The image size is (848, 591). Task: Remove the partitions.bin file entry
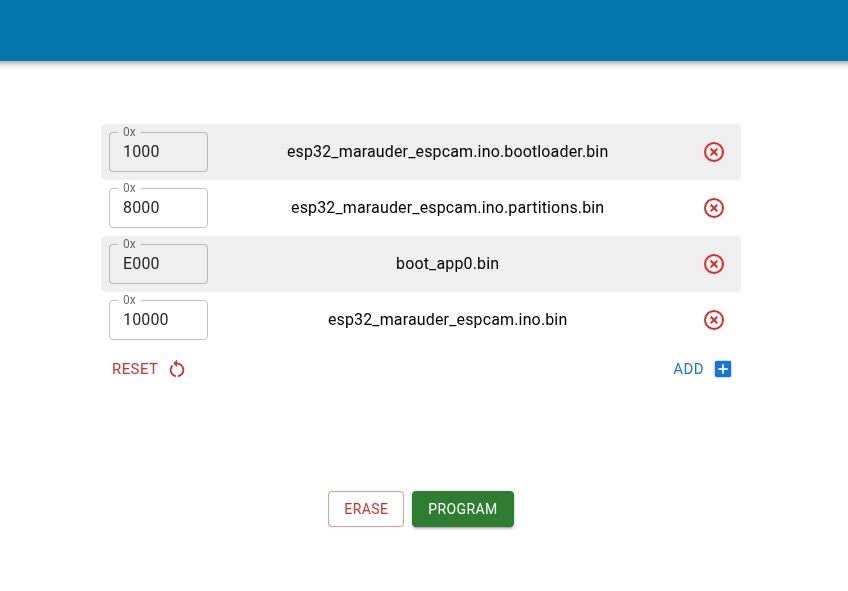[713, 208]
